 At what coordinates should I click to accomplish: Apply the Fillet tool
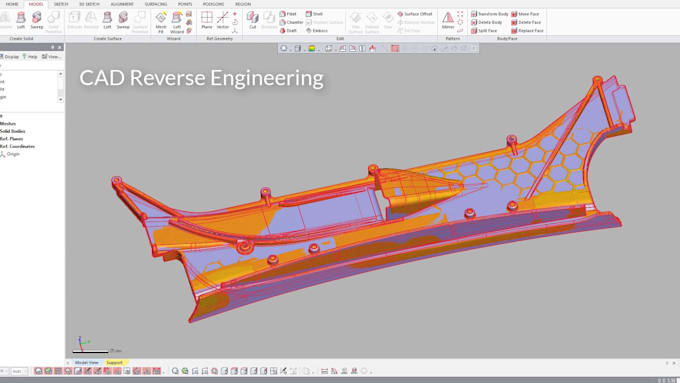tap(288, 14)
